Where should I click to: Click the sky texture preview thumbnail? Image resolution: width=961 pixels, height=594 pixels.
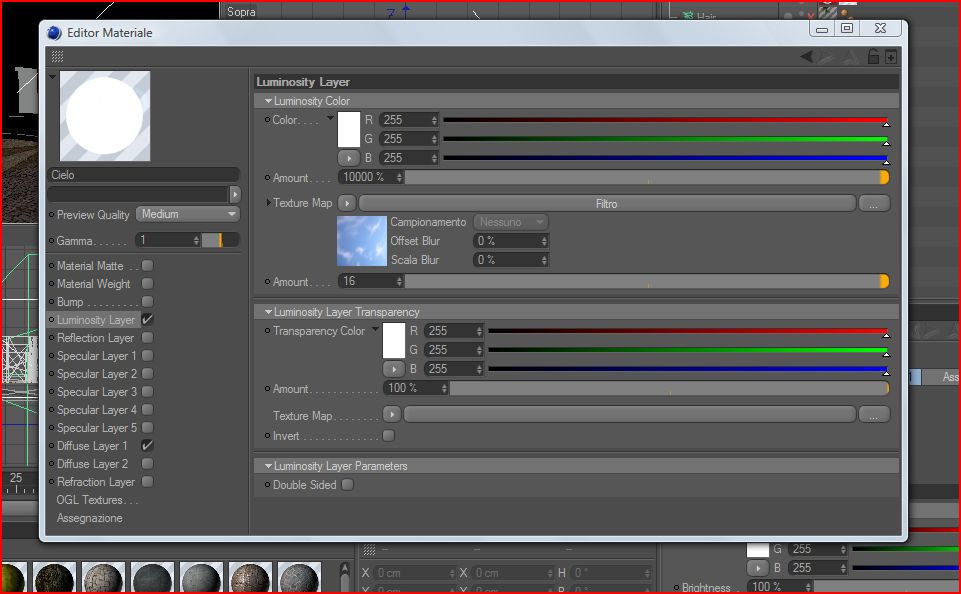click(362, 241)
